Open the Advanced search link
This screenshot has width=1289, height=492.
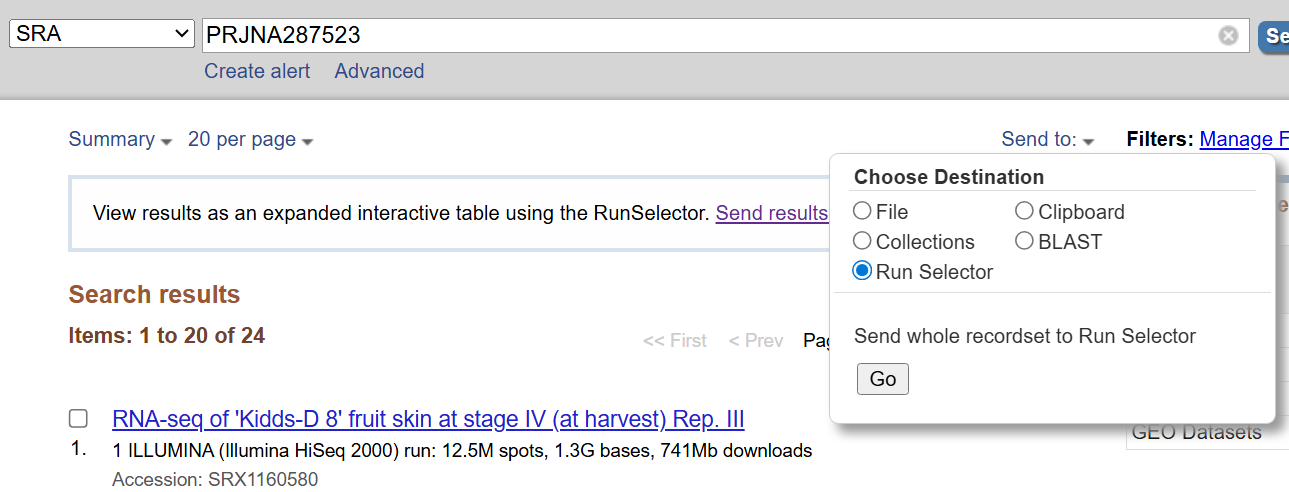point(379,71)
